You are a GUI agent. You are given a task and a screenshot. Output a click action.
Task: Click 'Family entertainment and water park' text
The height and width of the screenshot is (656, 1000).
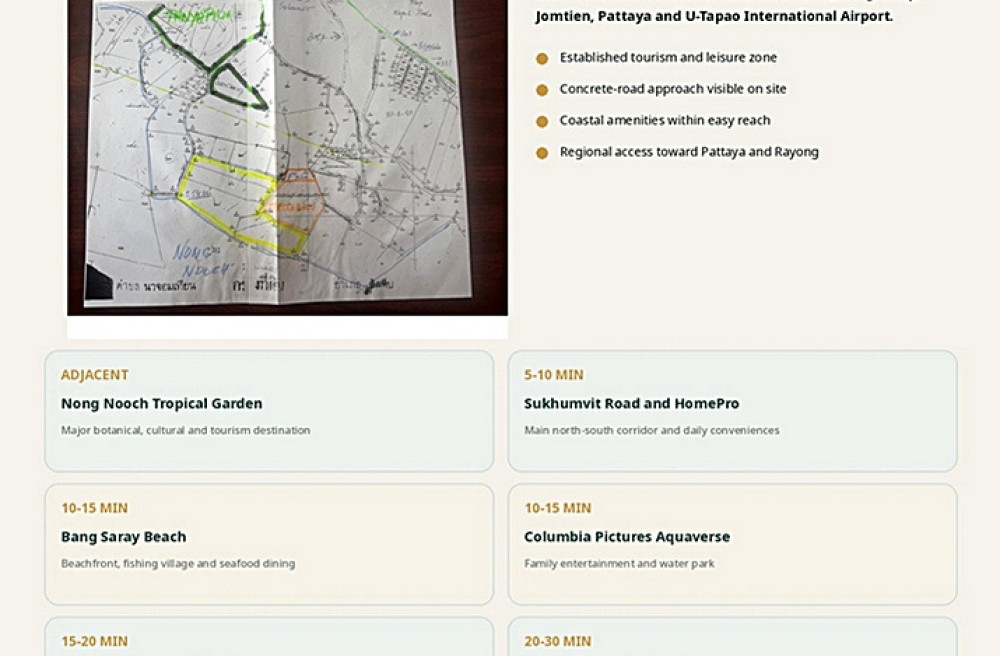tap(619, 564)
